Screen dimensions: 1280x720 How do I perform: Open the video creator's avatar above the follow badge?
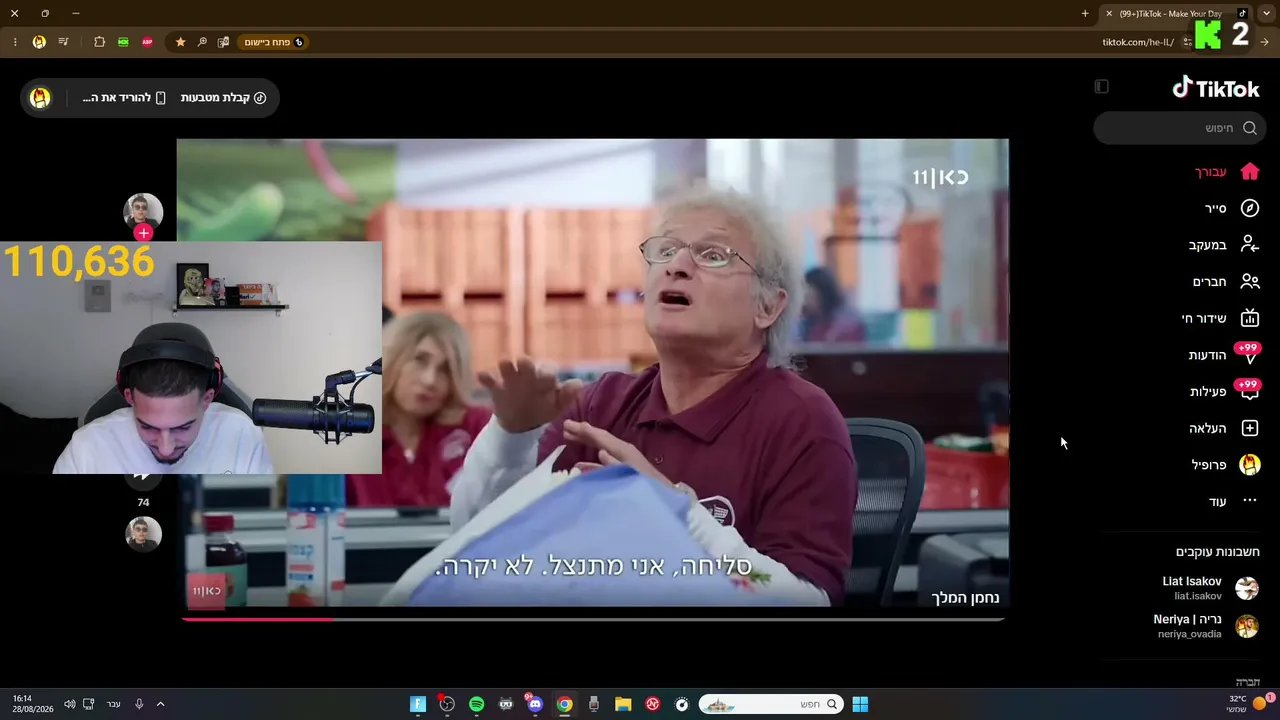(143, 211)
